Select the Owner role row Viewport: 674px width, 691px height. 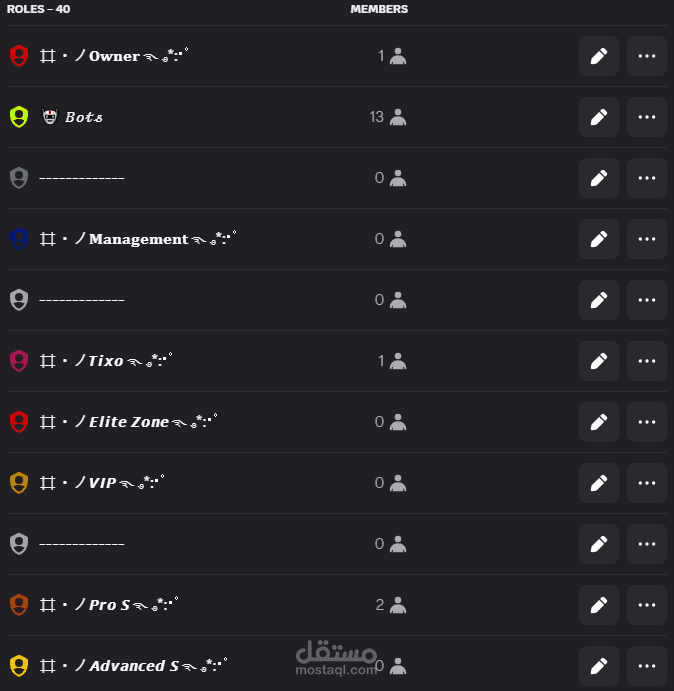click(337, 56)
